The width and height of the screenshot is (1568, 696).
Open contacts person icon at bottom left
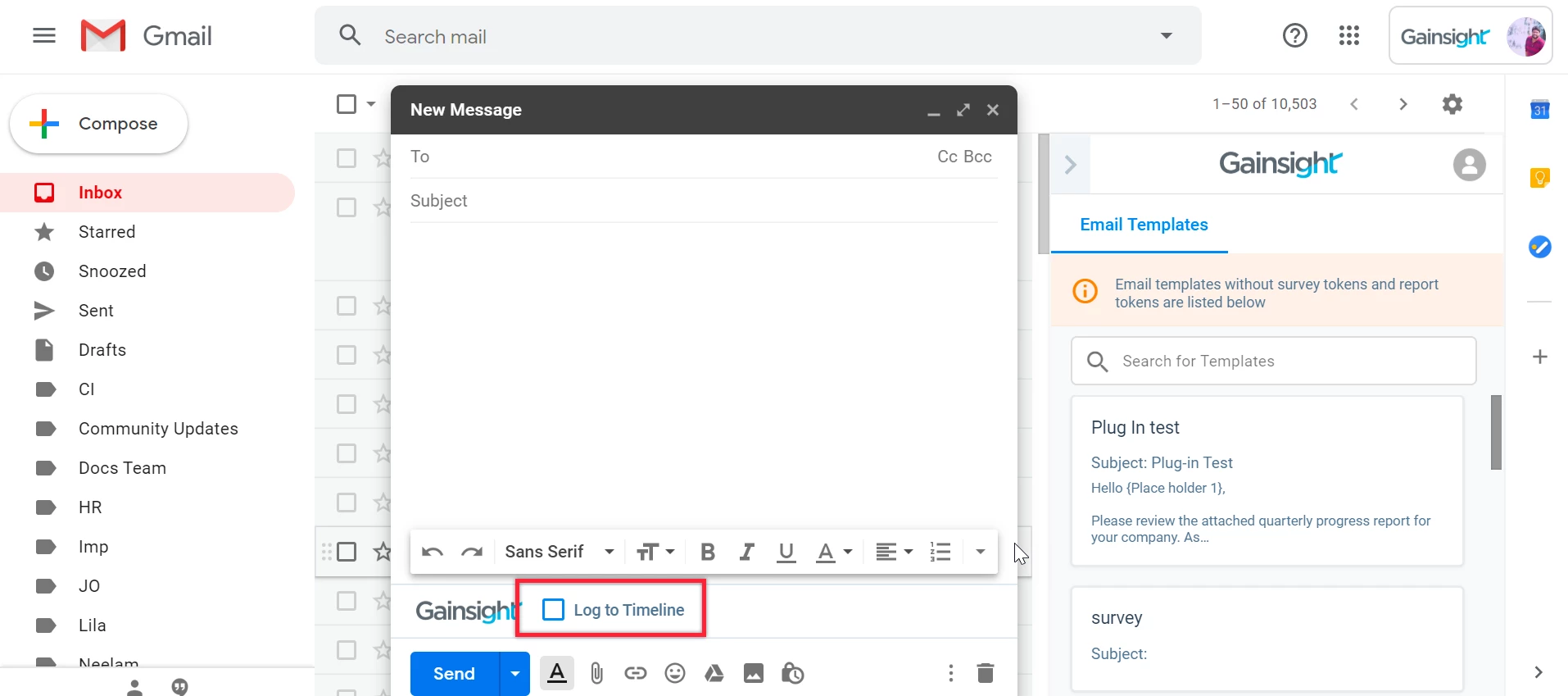[135, 687]
